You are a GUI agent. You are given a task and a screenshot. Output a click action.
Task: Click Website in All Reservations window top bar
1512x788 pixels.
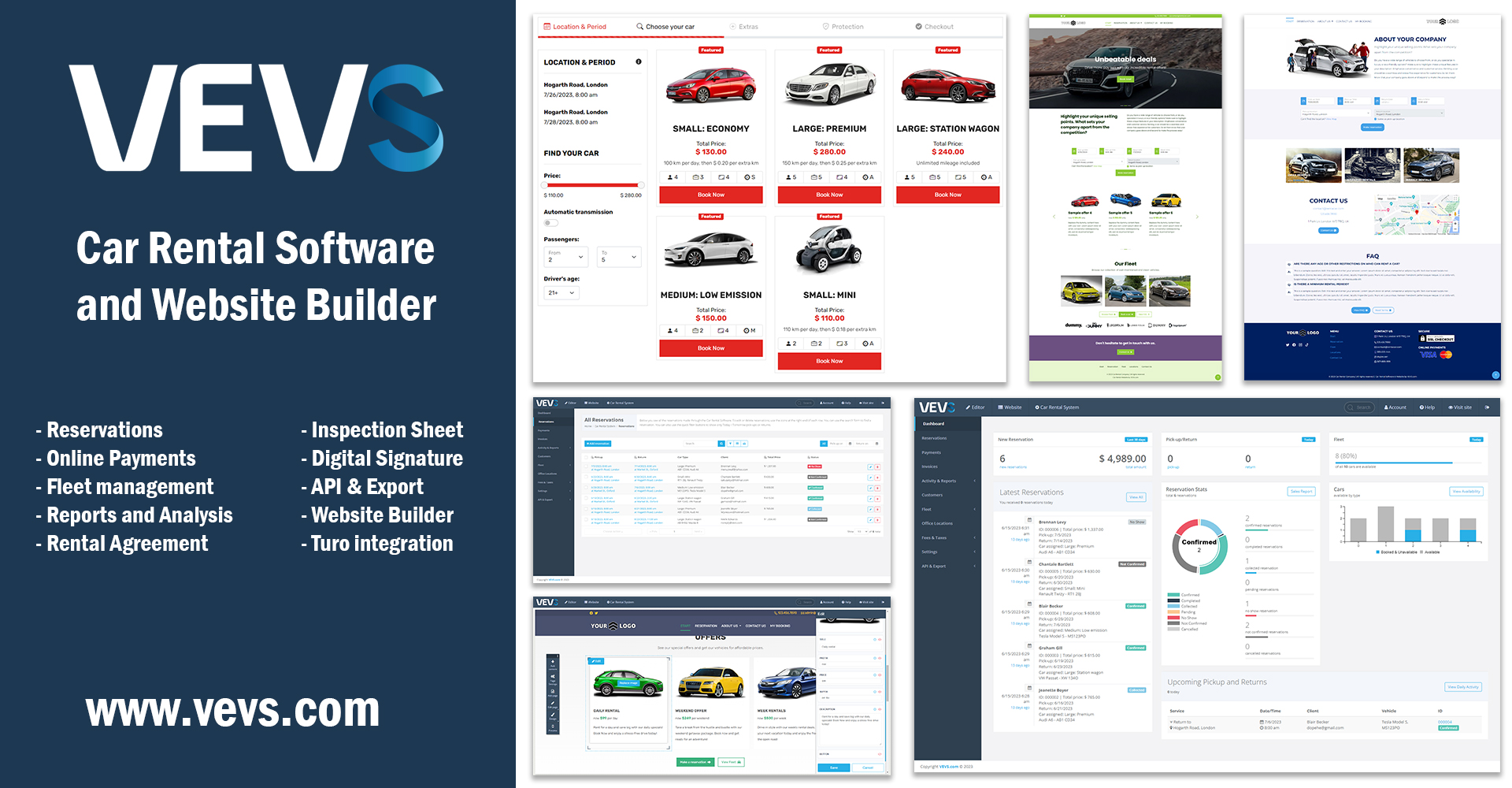pos(591,403)
